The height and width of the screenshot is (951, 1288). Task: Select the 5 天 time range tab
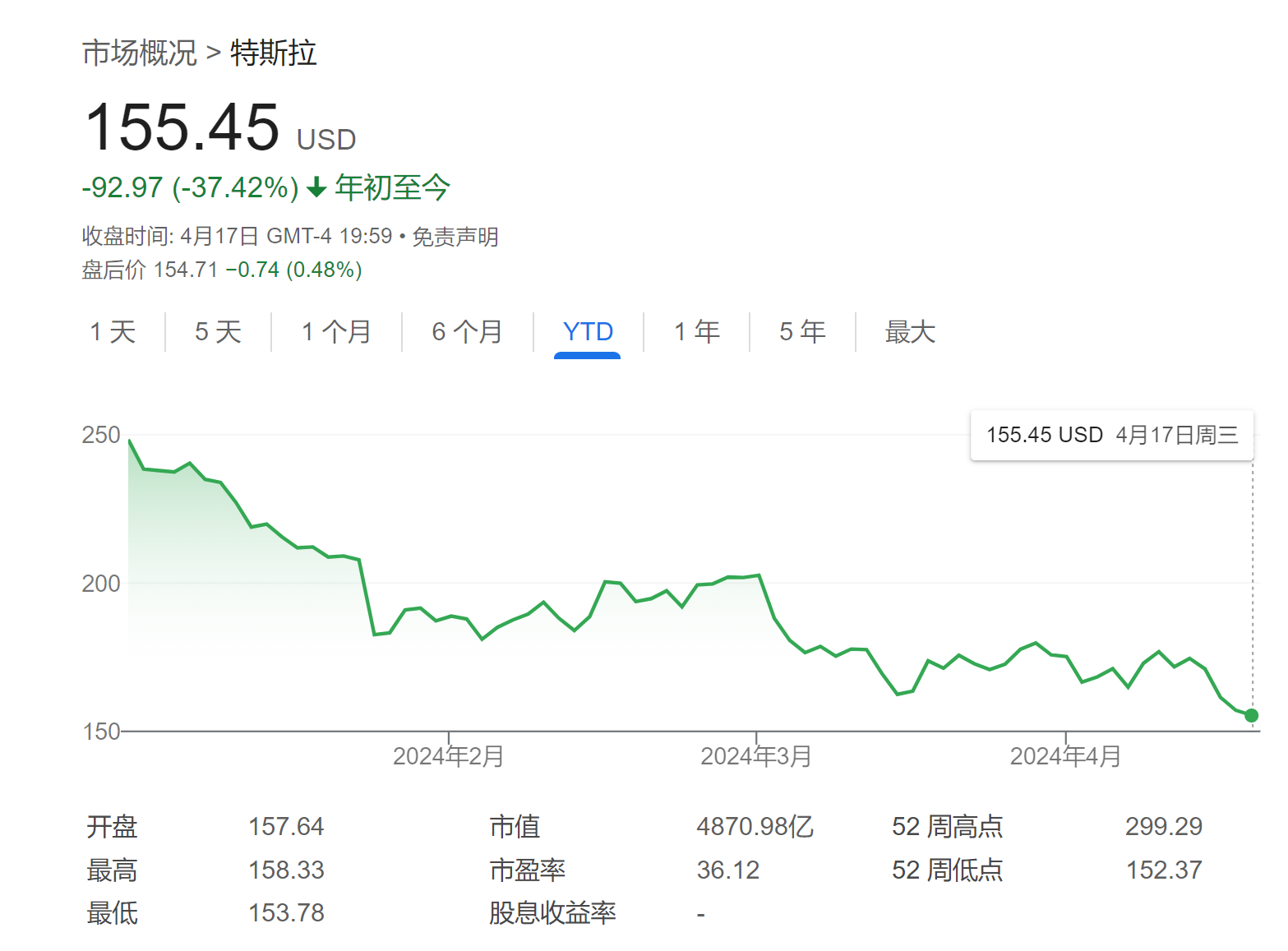pos(218,332)
